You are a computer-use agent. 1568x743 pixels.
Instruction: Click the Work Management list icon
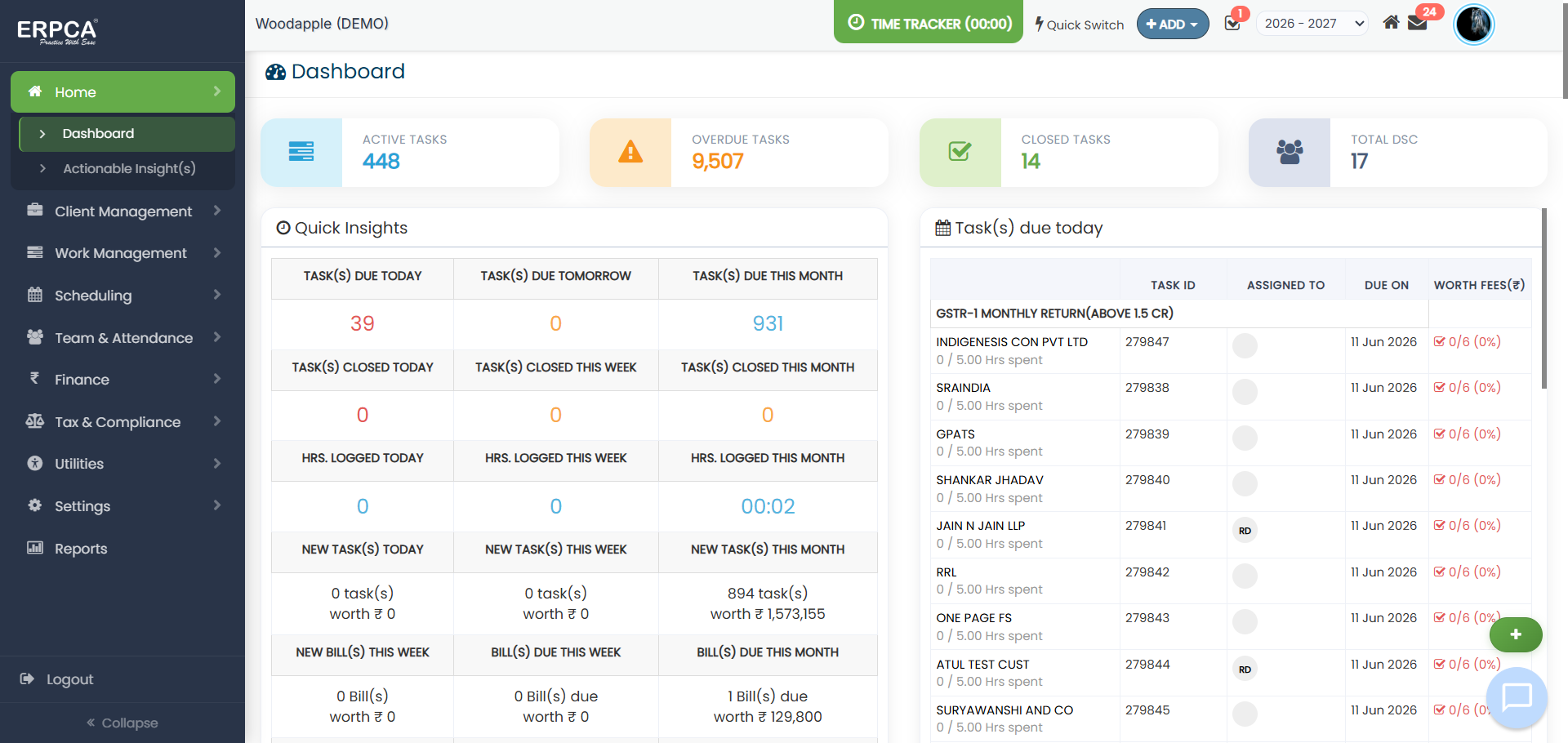[35, 252]
